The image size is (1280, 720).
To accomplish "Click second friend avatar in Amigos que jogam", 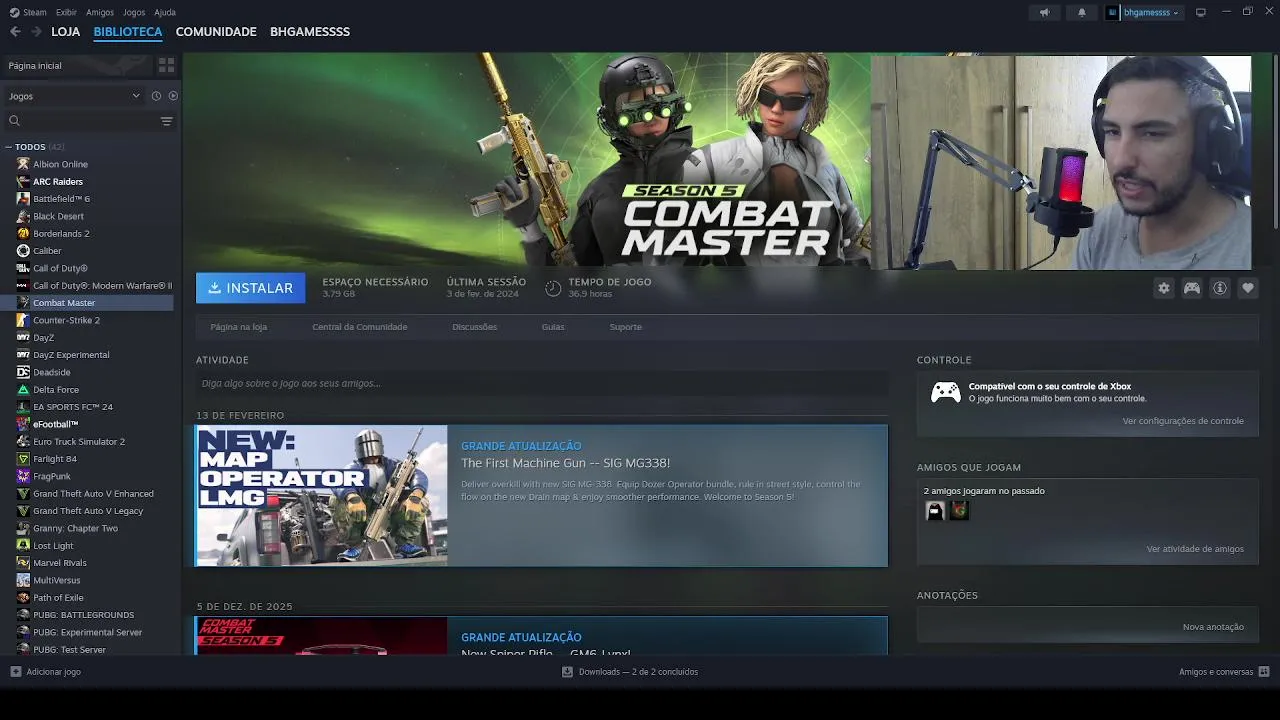I will pyautogui.click(x=959, y=511).
